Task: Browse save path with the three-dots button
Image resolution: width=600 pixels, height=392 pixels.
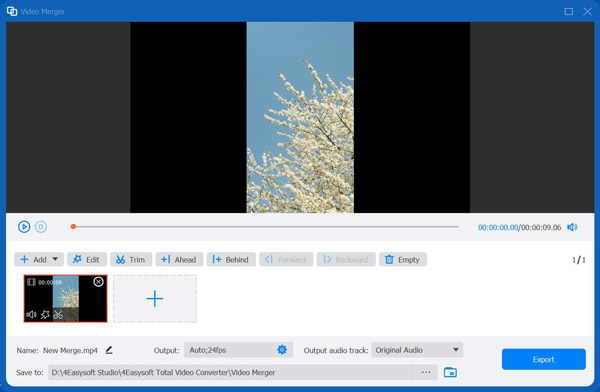Action: pyautogui.click(x=426, y=372)
